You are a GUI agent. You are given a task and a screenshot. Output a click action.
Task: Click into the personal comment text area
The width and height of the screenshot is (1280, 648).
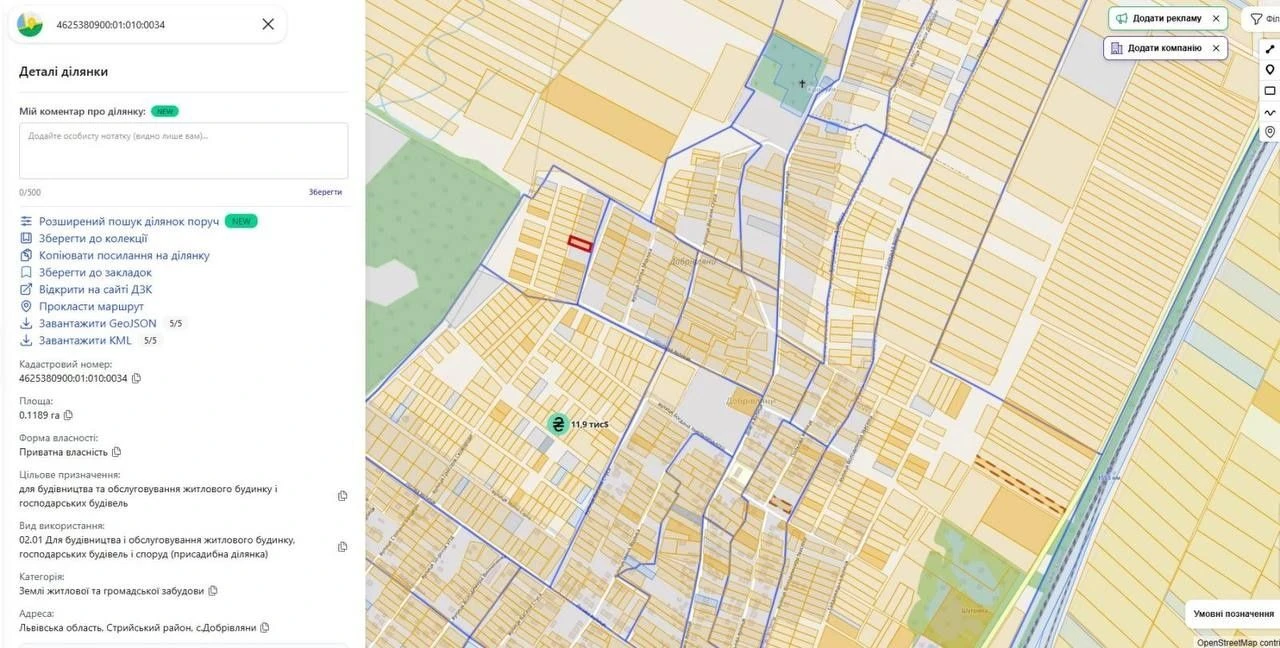184,151
